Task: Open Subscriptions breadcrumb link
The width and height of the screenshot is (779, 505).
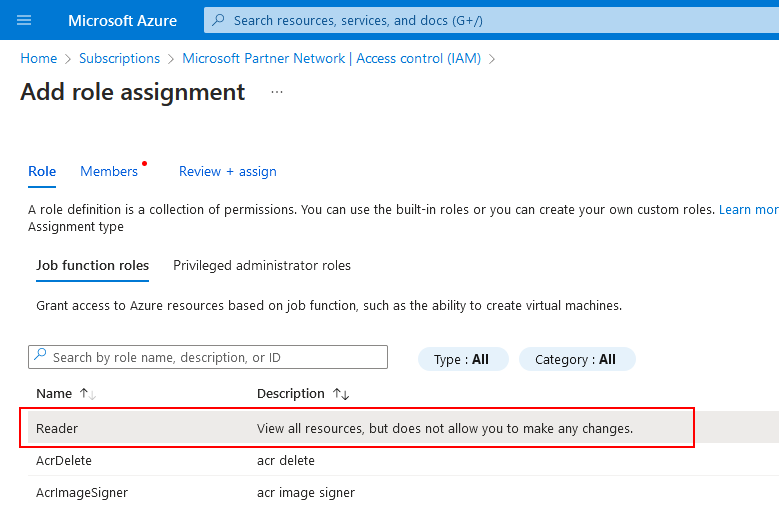Action: (x=119, y=59)
